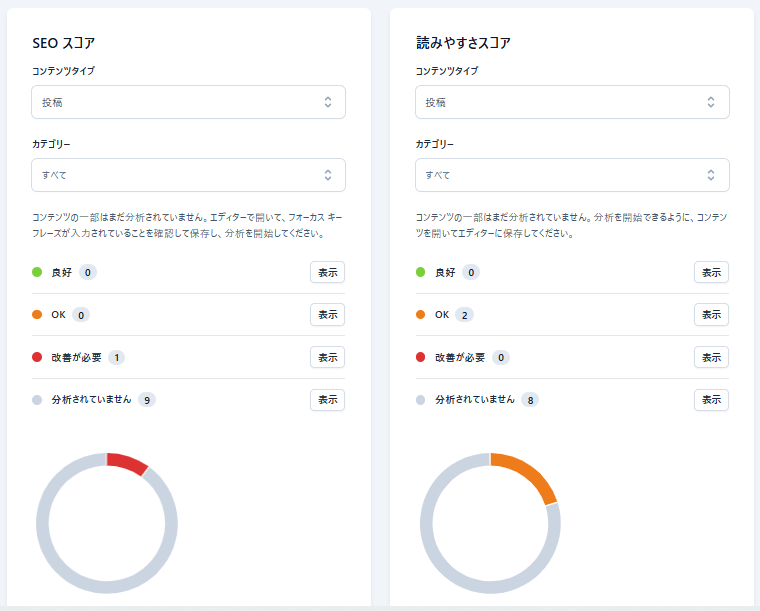The width and height of the screenshot is (760, 611).
Task: Click gray 分析されていません dot in readability
Action: tap(421, 400)
